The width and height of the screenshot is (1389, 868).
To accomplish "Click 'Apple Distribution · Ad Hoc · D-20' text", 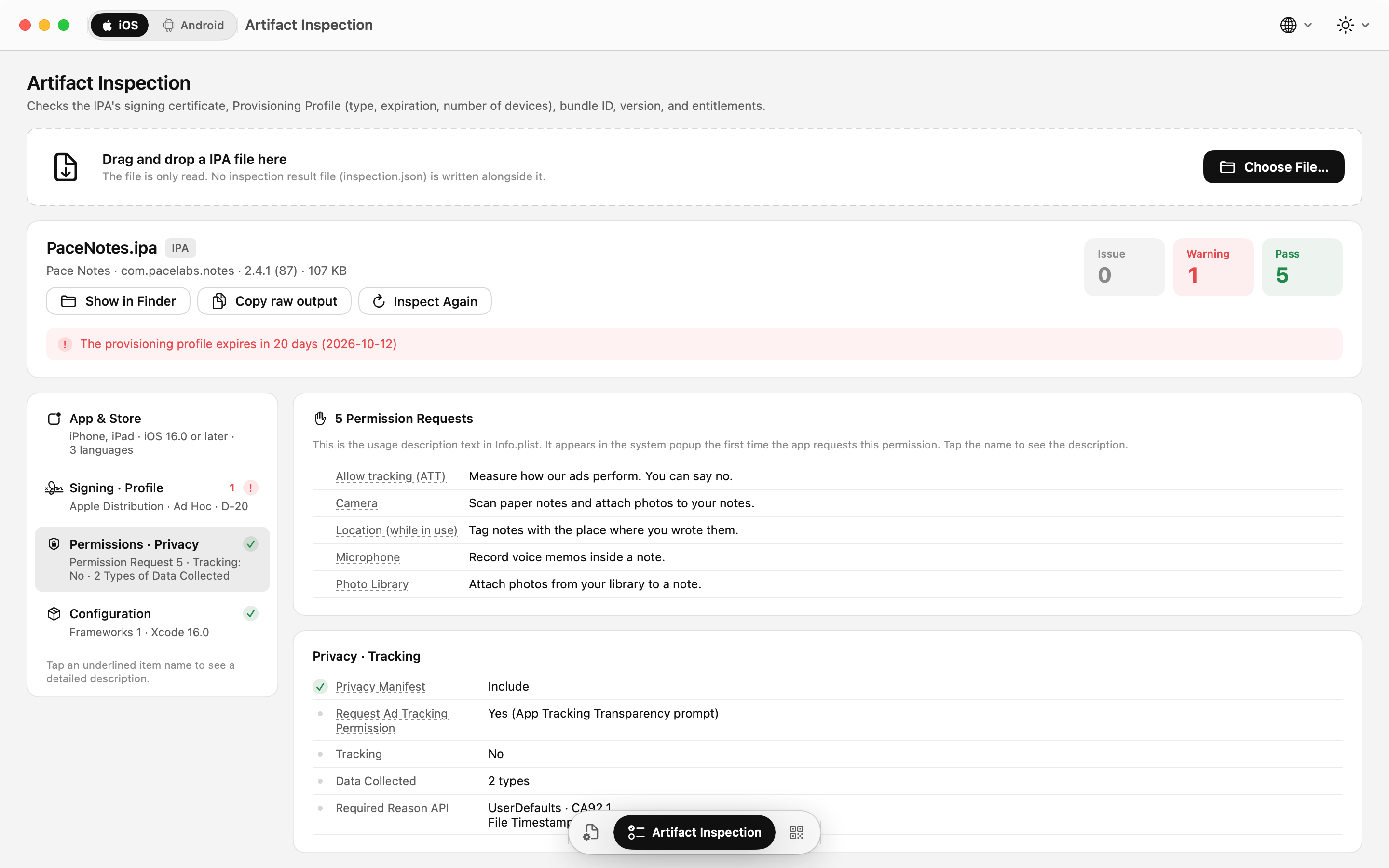I will (159, 506).
